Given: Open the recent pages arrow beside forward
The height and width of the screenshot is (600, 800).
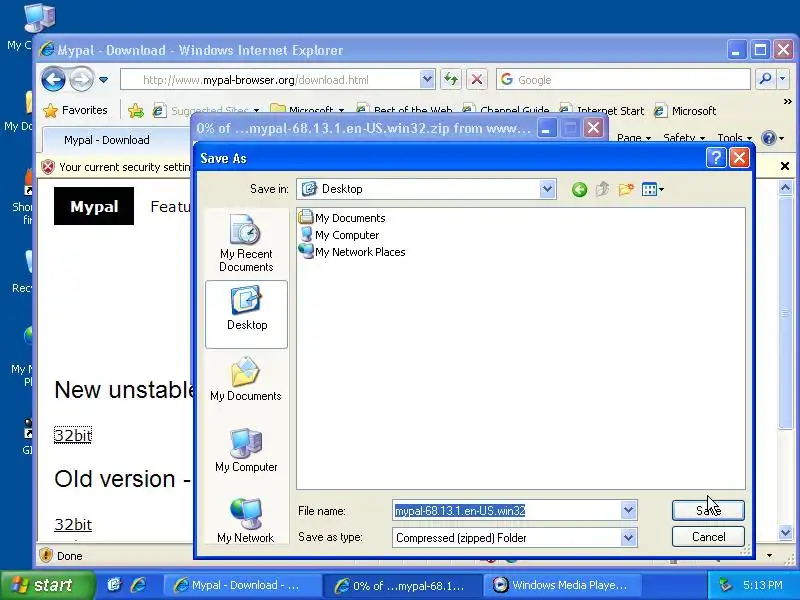Looking at the screenshot, I should click(104, 80).
